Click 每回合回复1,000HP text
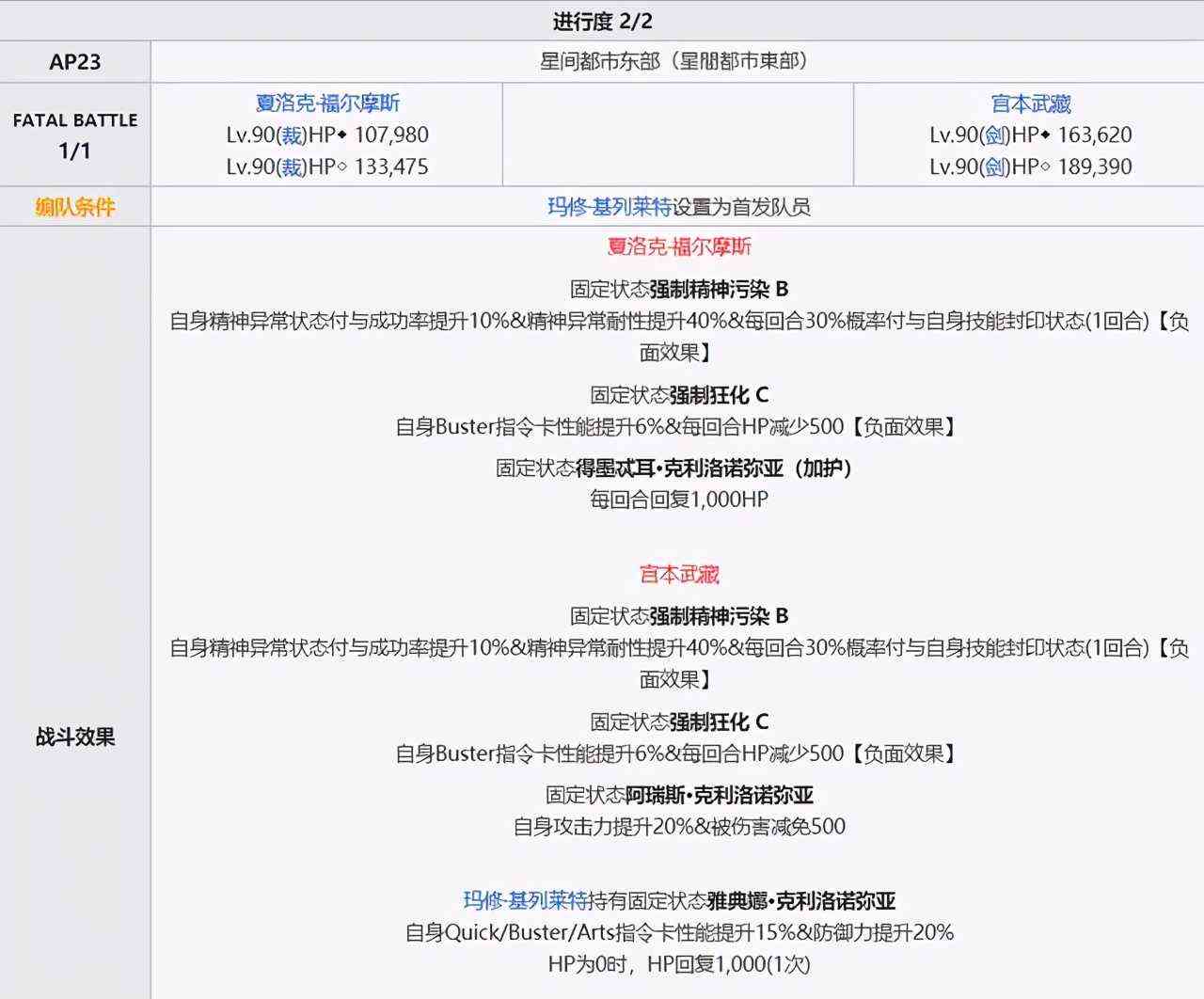This screenshot has width=1204, height=999. pyautogui.click(x=679, y=500)
